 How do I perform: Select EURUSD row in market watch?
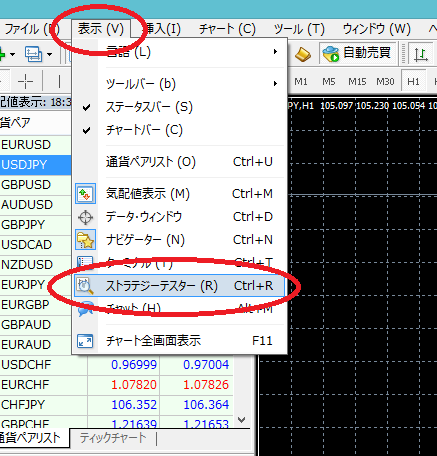click(35, 145)
